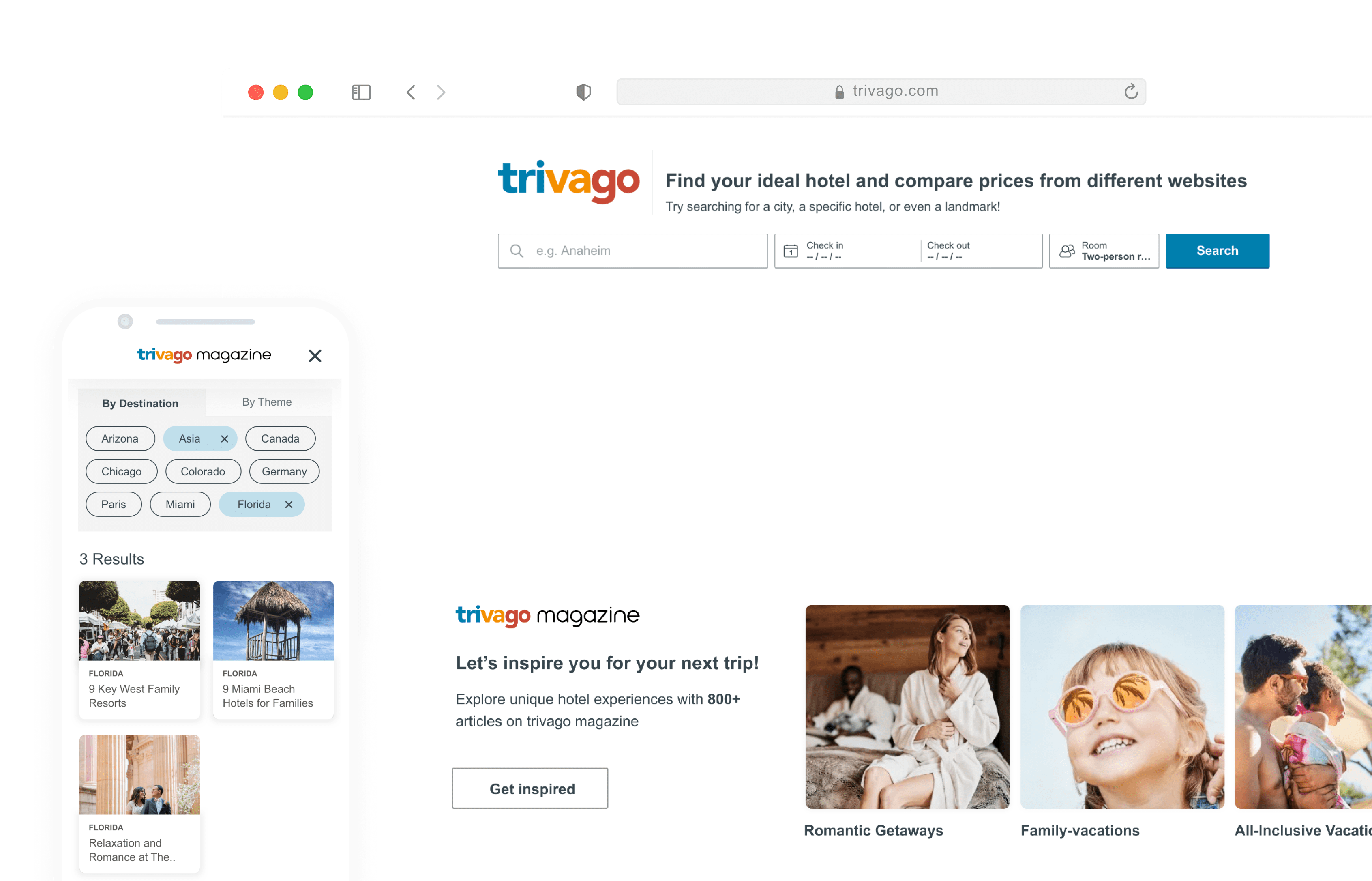1372x881 pixels.
Task: Toggle the selected Florida chip
Action: (x=261, y=504)
